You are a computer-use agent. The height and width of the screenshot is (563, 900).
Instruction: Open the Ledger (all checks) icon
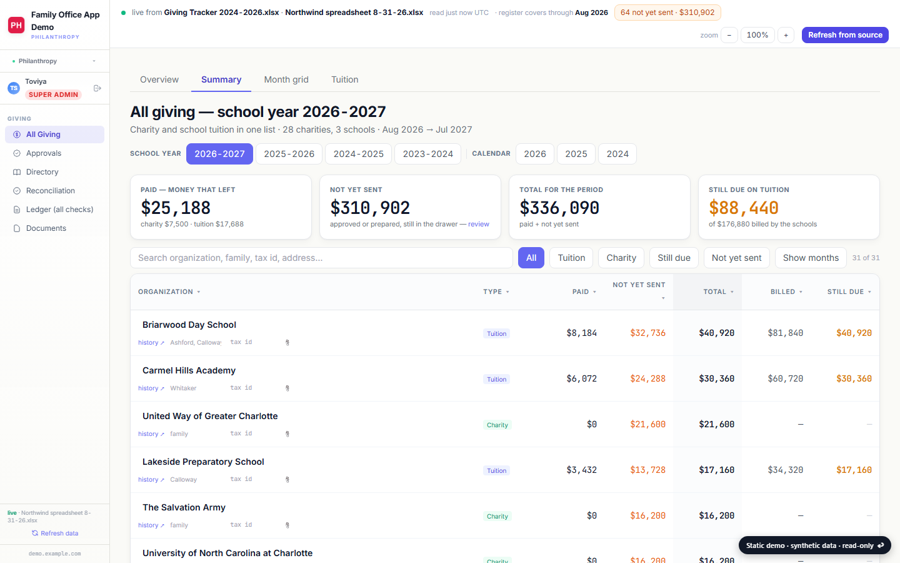(17, 209)
